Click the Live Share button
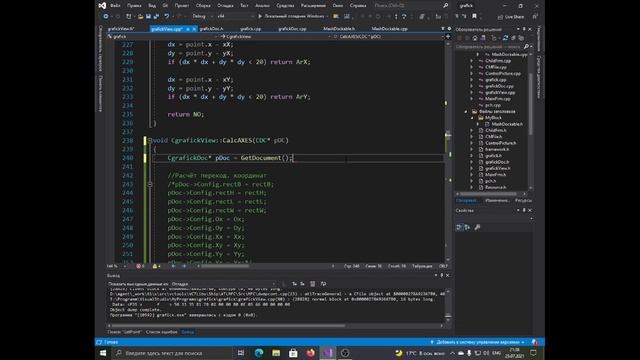 click(x=511, y=17)
